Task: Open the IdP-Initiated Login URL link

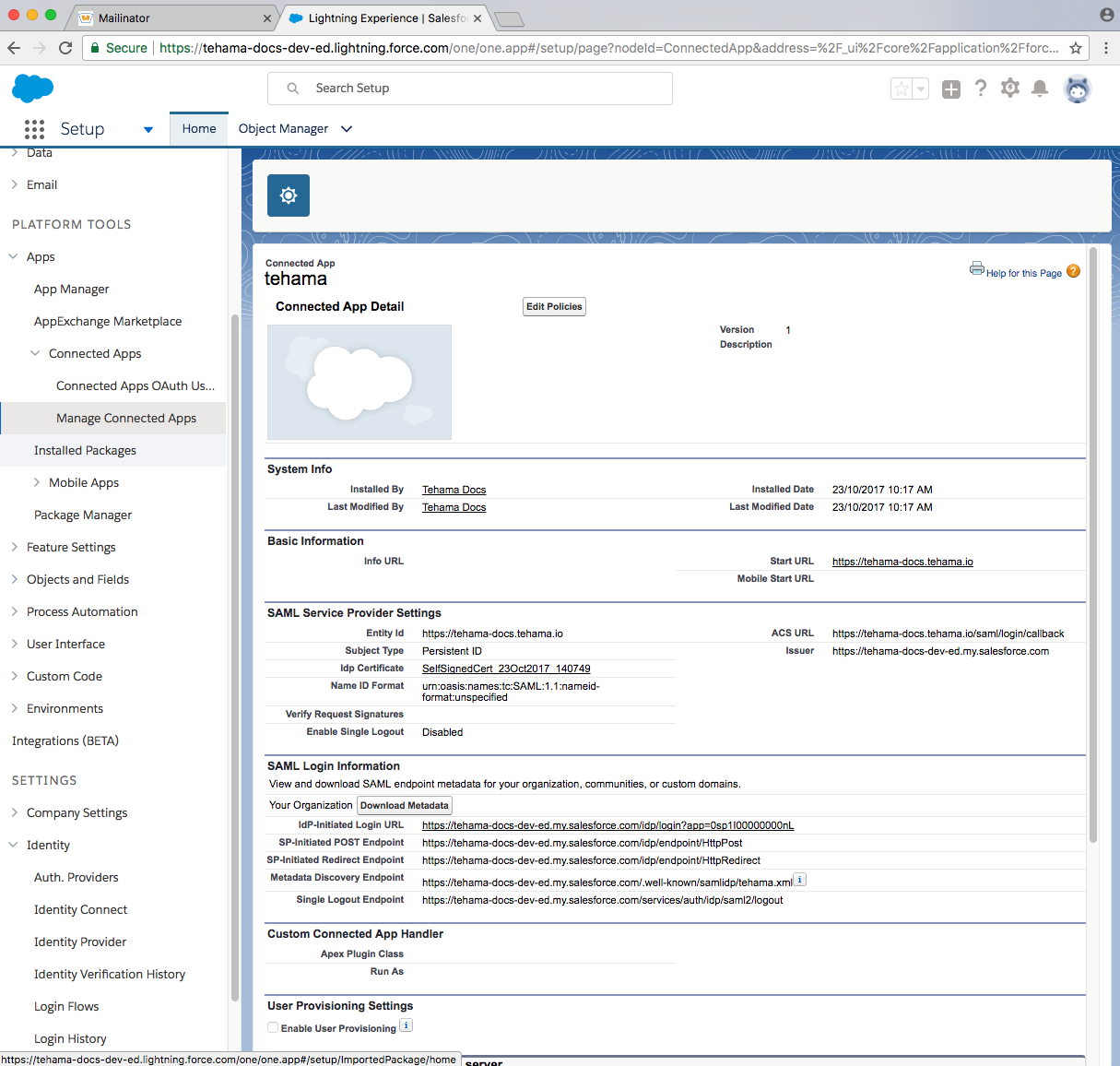Action: [607, 825]
